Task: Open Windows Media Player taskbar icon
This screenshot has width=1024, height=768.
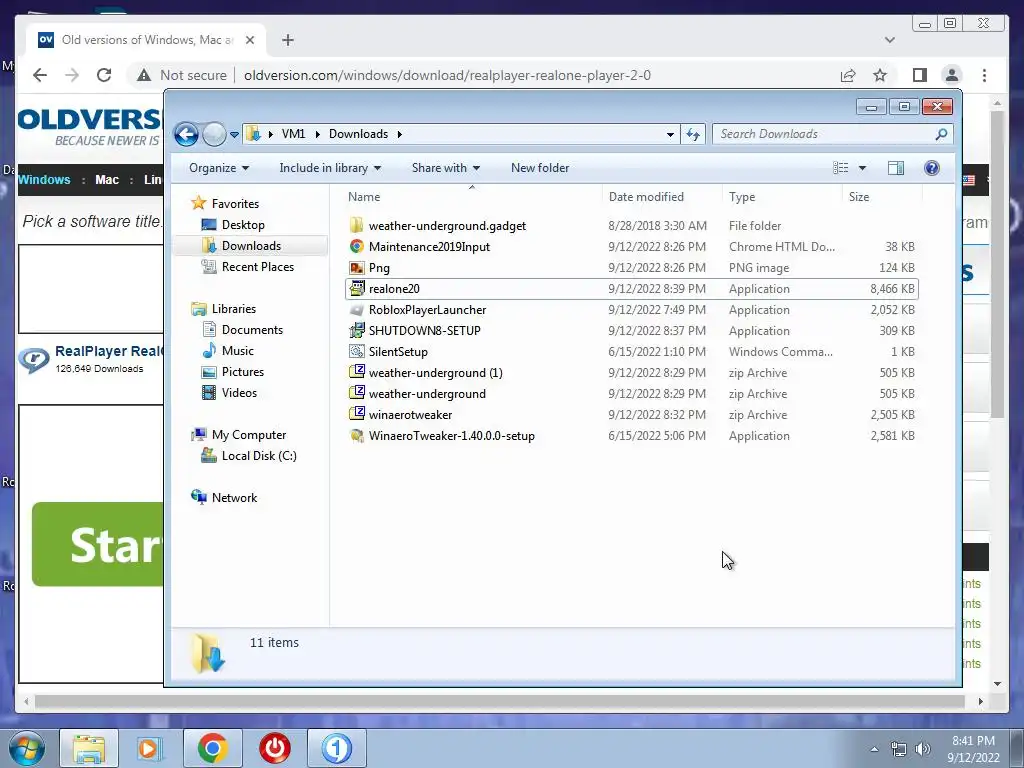Action: point(150,748)
